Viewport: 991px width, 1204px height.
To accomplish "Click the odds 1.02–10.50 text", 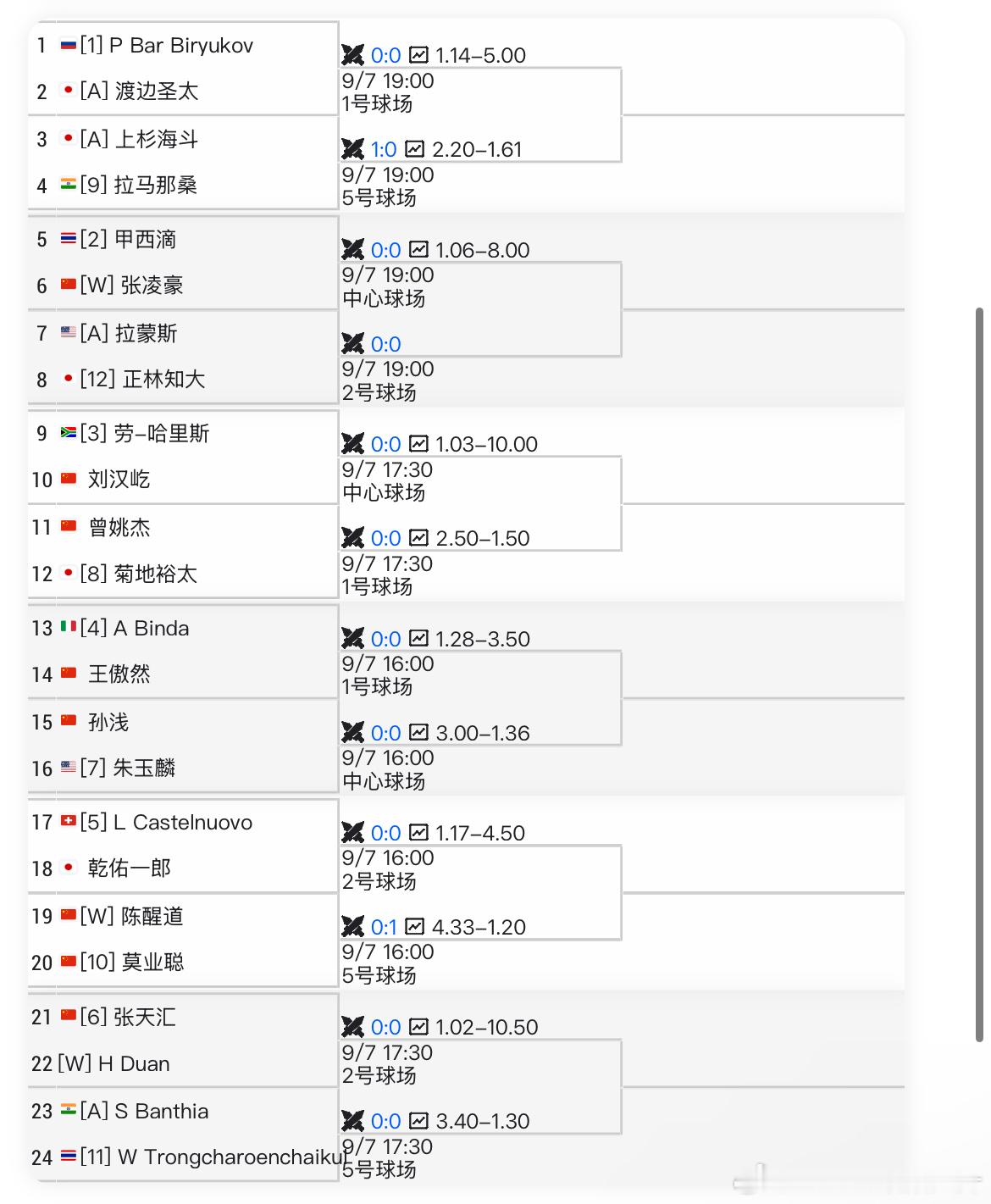I will (x=486, y=1027).
